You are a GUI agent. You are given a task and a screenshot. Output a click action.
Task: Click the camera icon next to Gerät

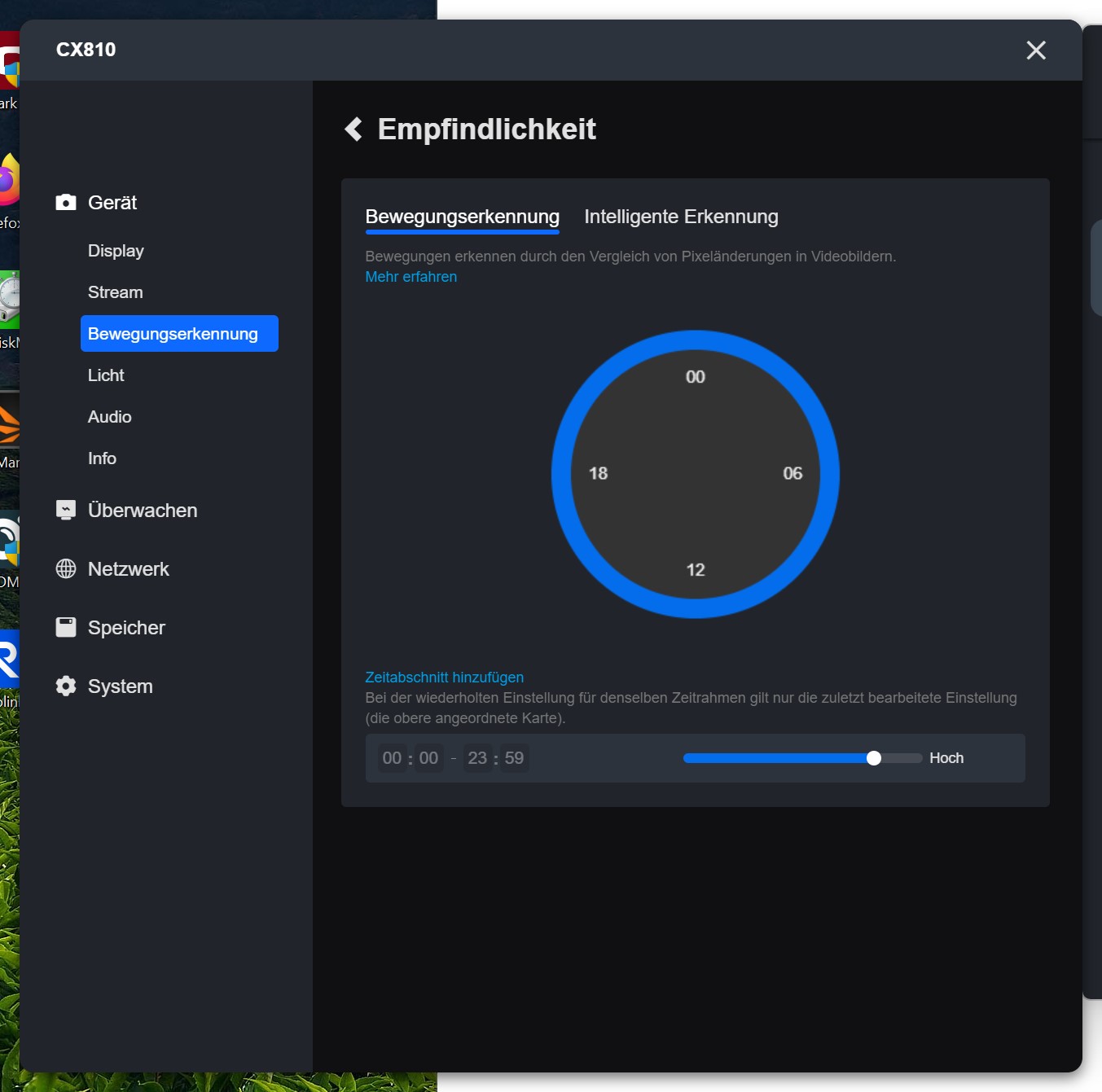[x=66, y=202]
